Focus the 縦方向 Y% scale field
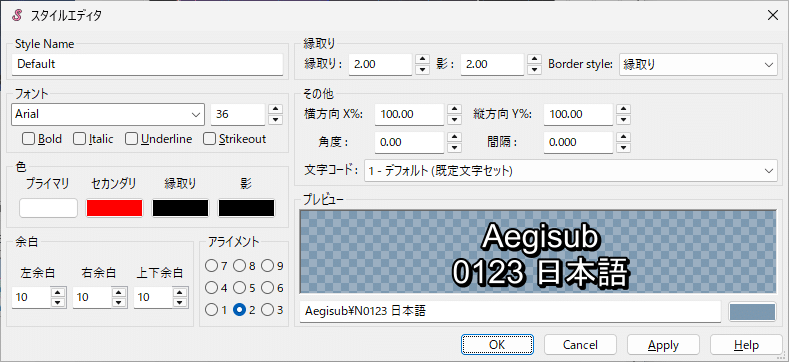The image size is (789, 362). 579,115
